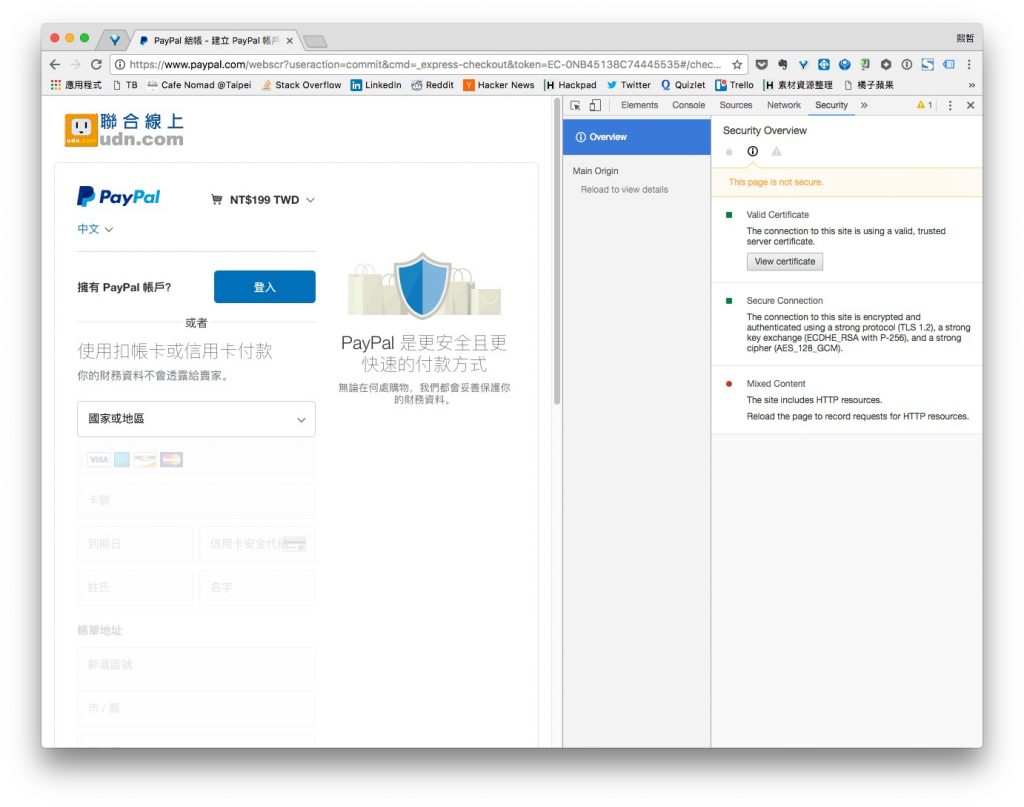This screenshot has width=1024, height=807.
Task: Open the Hacker News bookmark
Action: click(x=499, y=85)
